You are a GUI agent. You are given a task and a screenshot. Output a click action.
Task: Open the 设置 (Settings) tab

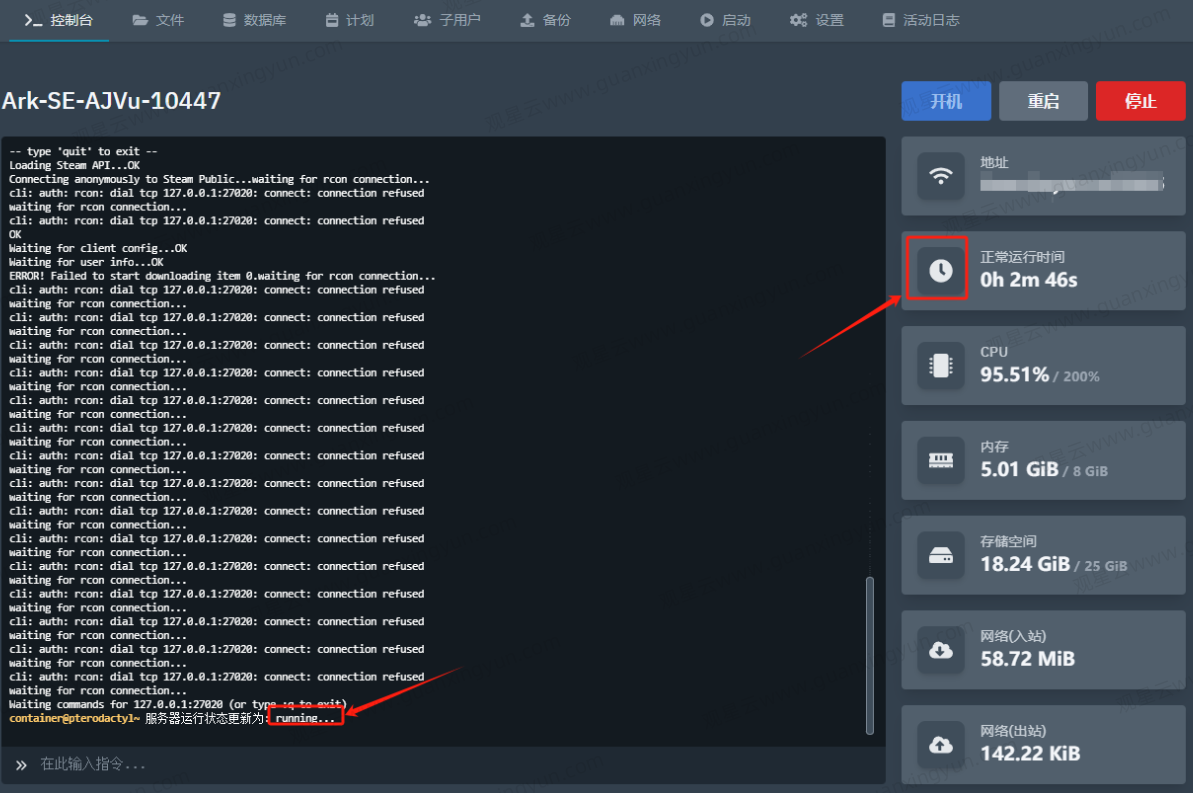tap(816, 20)
